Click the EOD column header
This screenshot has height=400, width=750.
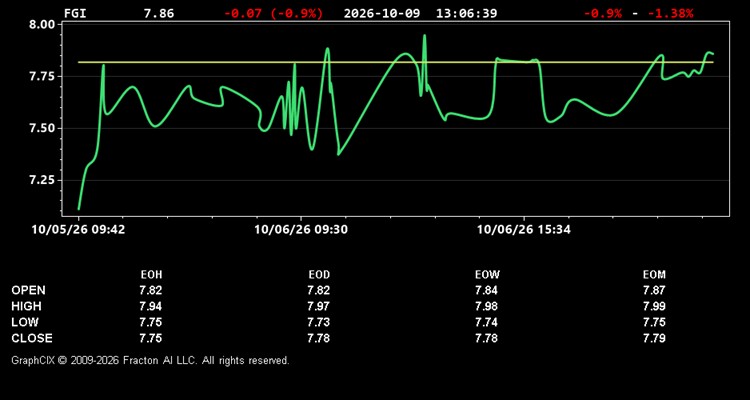pyautogui.click(x=319, y=275)
